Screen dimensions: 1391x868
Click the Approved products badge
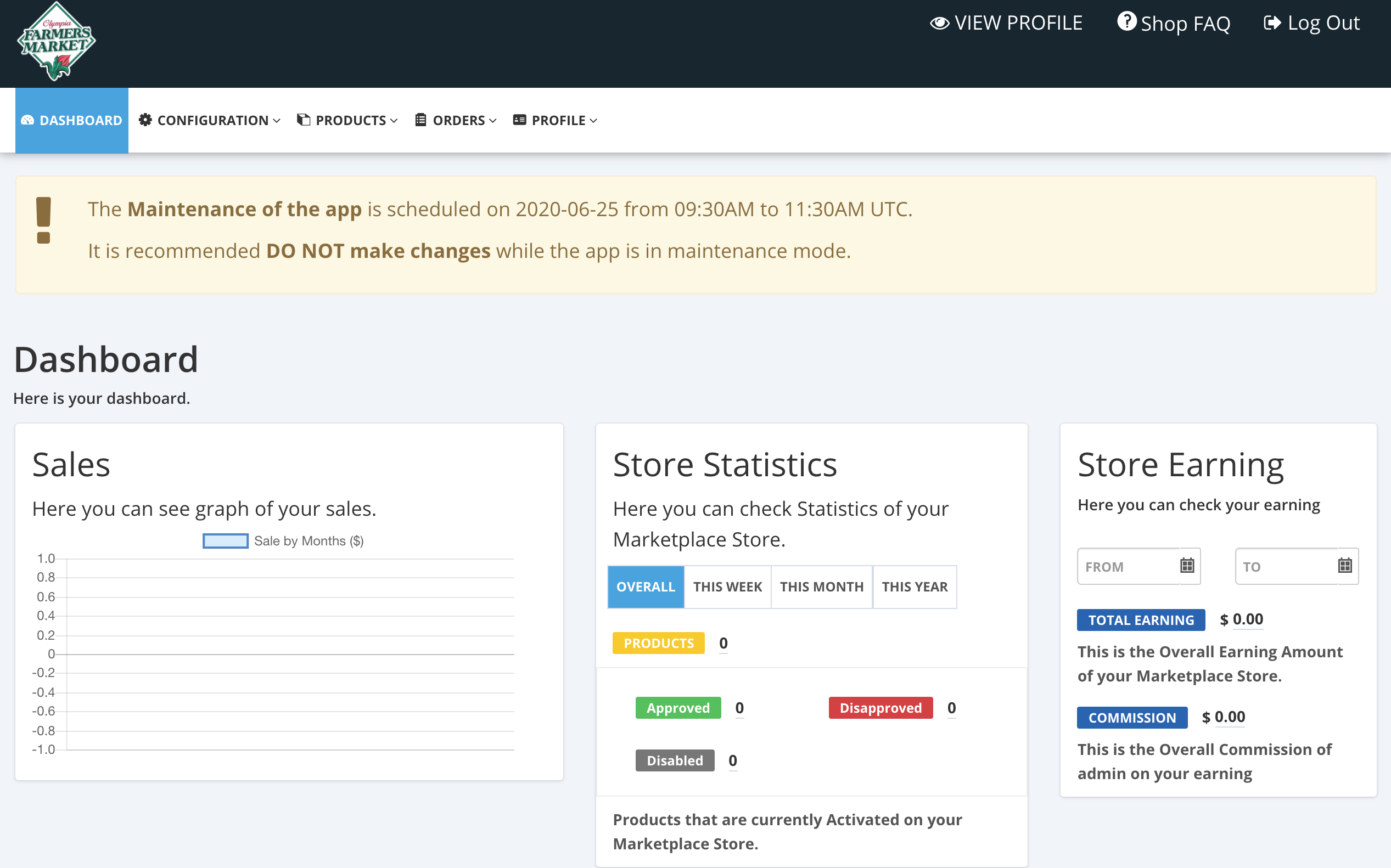678,708
